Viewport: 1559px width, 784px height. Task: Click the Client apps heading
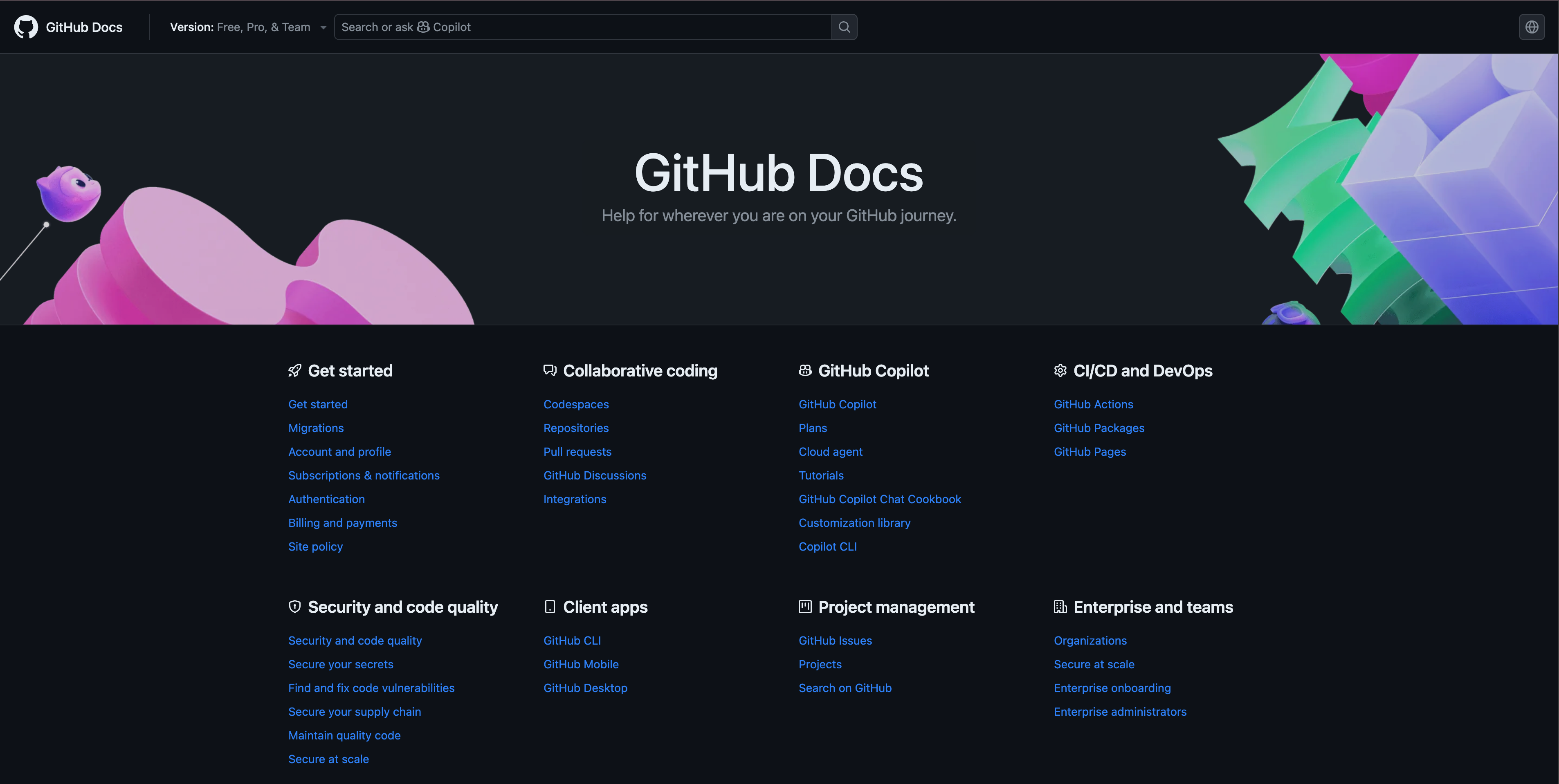(x=605, y=607)
